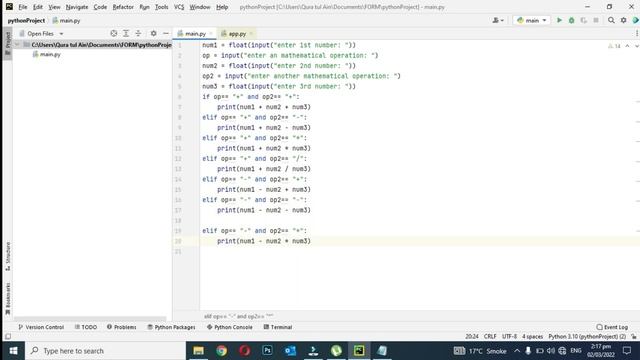Select opened file locate icon in Project panel
The width and height of the screenshot is (640, 360).
(x=114, y=33)
